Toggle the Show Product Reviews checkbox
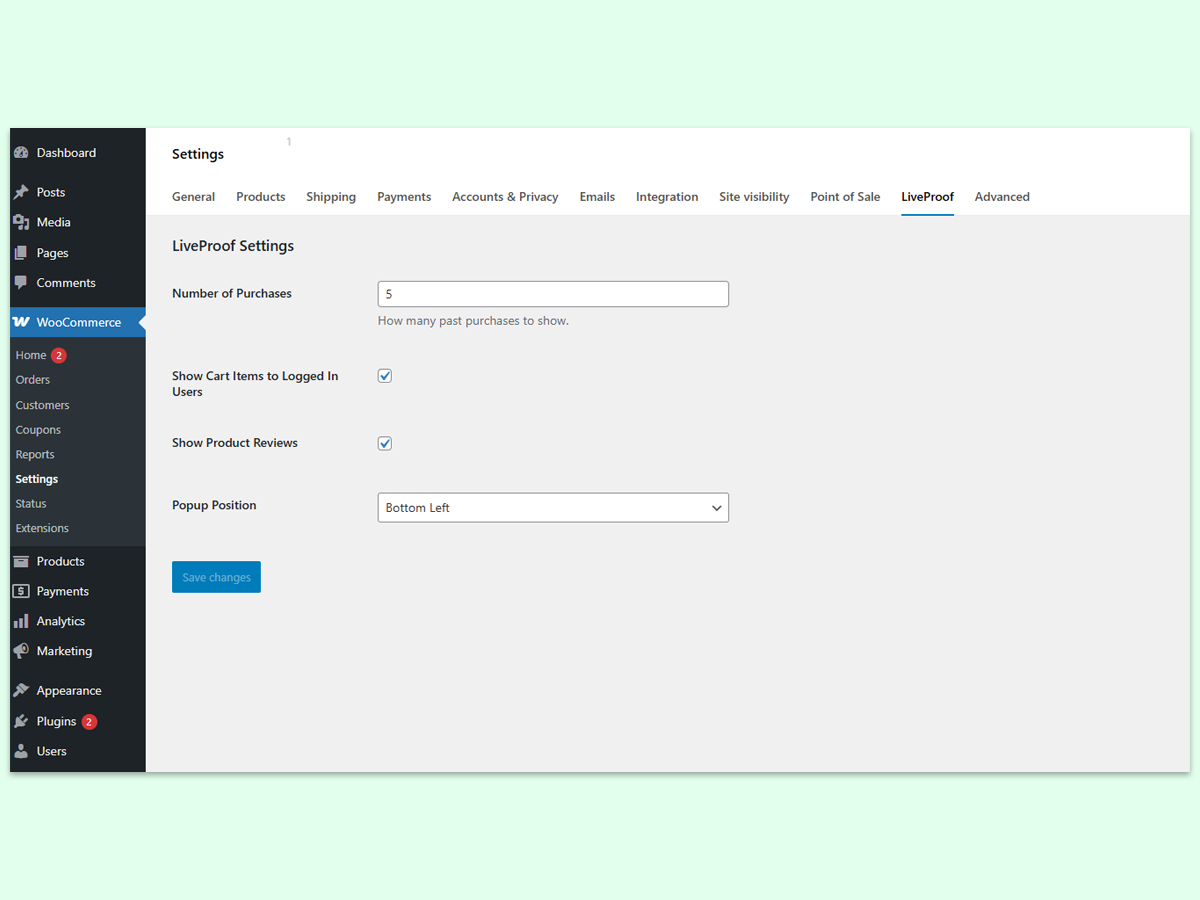The width and height of the screenshot is (1200, 900). [385, 443]
